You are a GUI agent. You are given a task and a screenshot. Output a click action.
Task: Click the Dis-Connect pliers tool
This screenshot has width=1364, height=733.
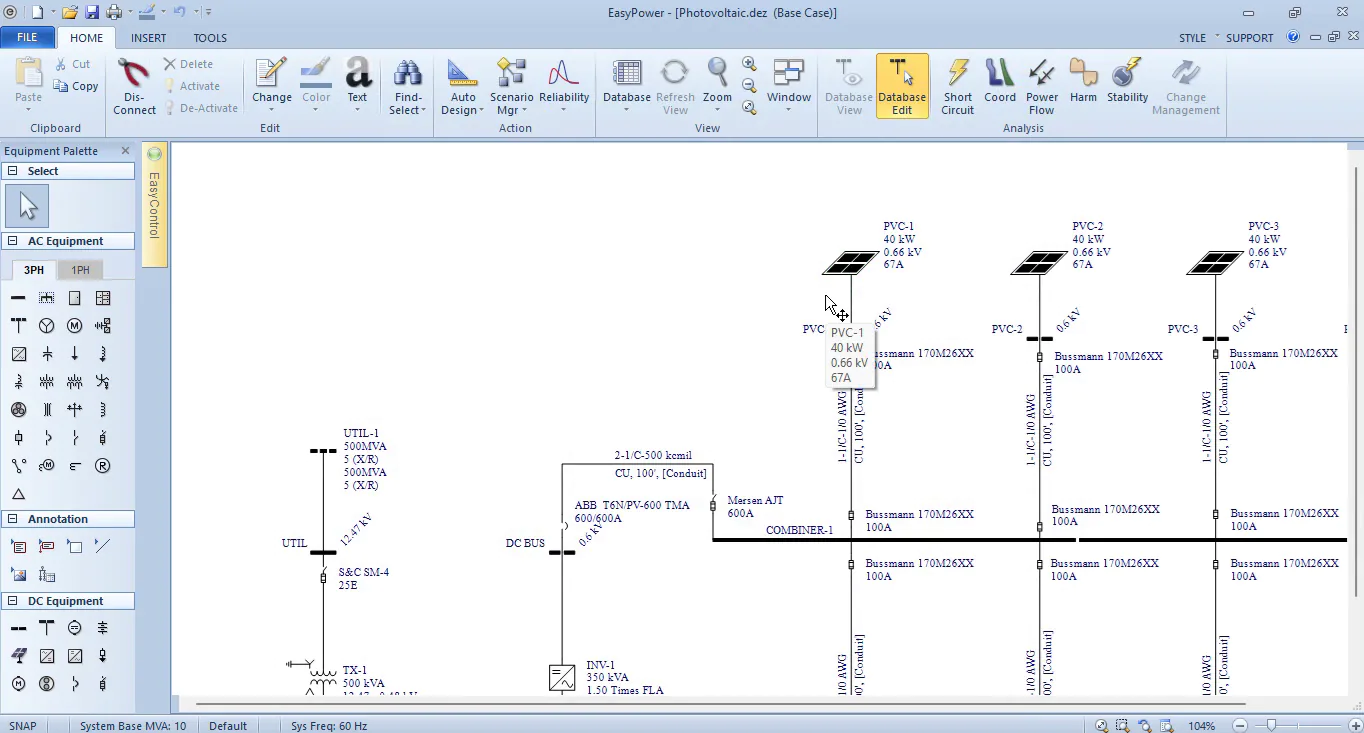[134, 87]
